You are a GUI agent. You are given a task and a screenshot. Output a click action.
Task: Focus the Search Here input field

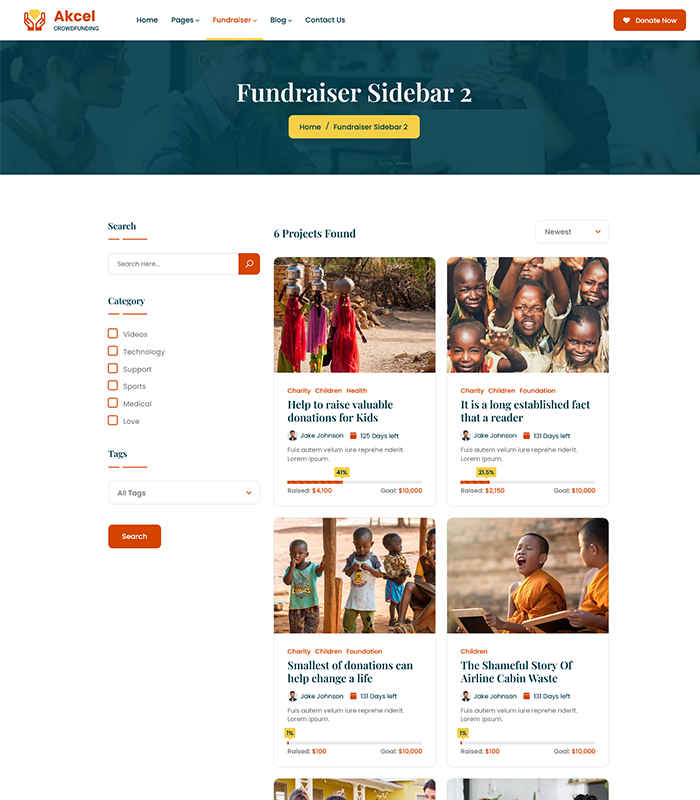coord(173,264)
